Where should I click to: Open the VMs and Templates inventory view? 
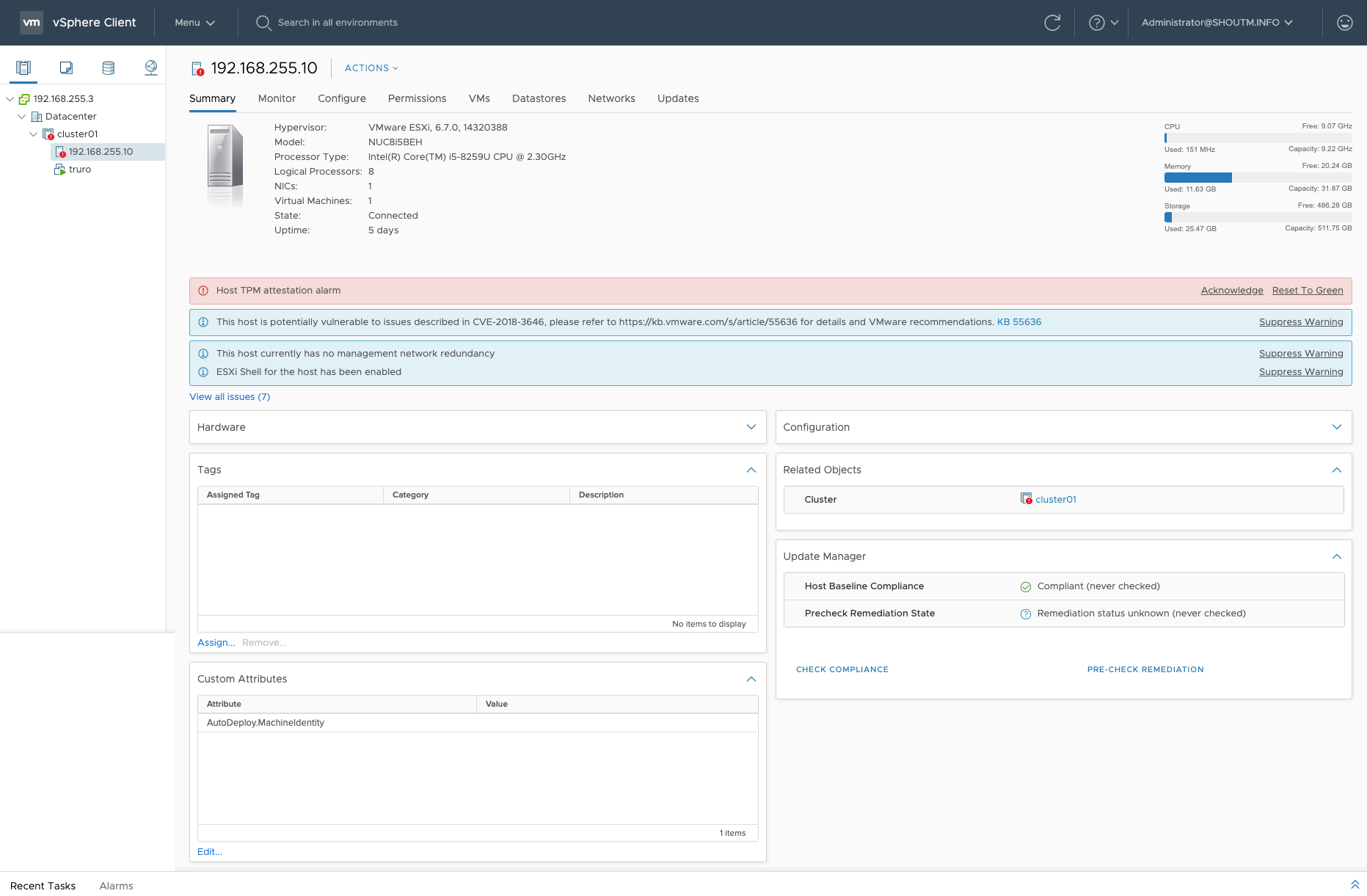click(66, 68)
